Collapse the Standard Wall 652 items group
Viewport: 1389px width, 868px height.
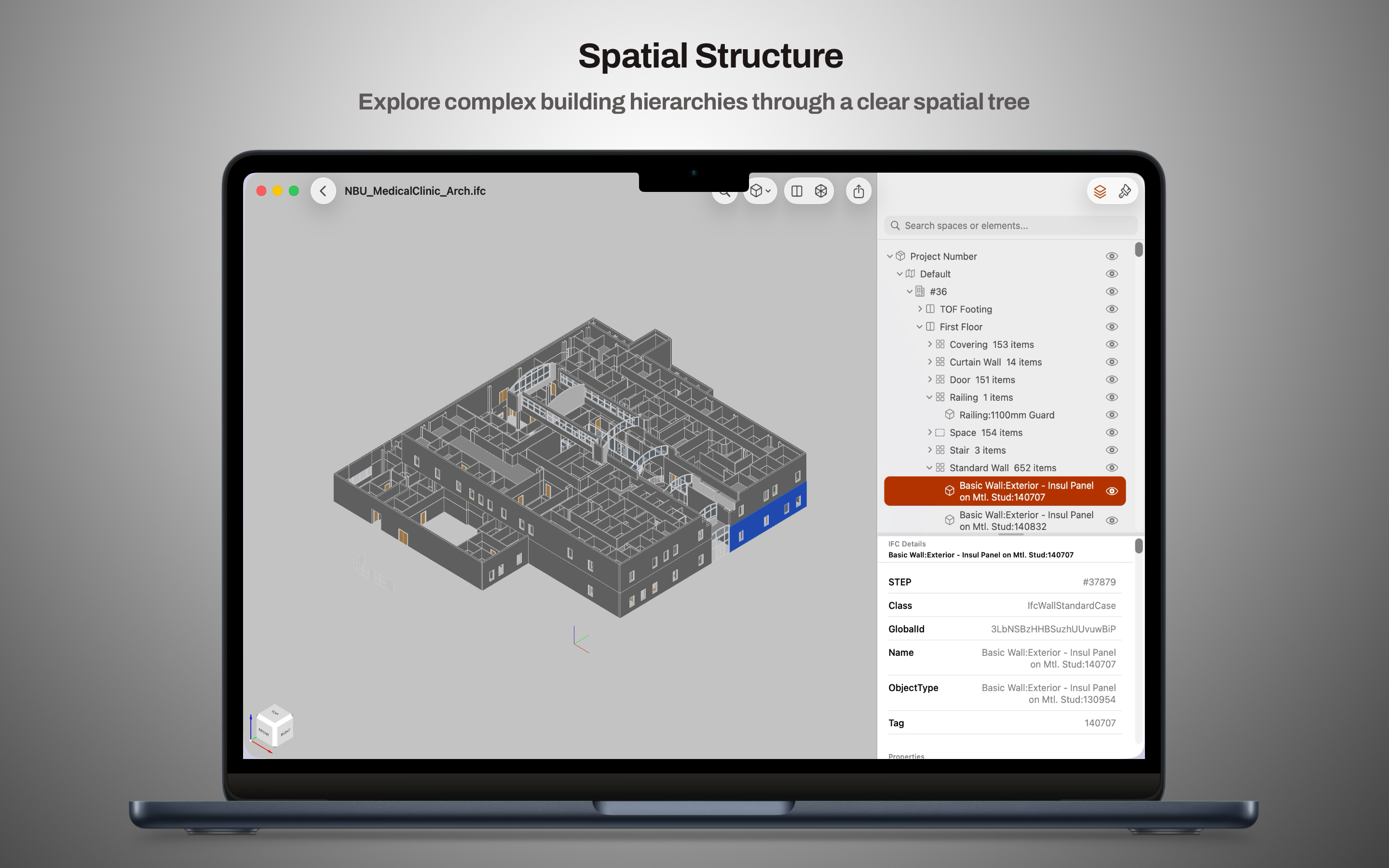(x=929, y=468)
